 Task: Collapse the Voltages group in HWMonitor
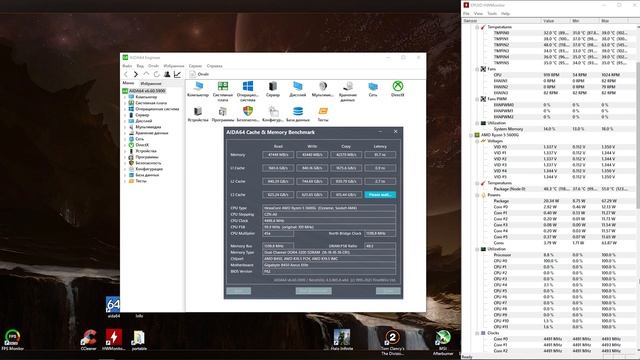[477, 141]
